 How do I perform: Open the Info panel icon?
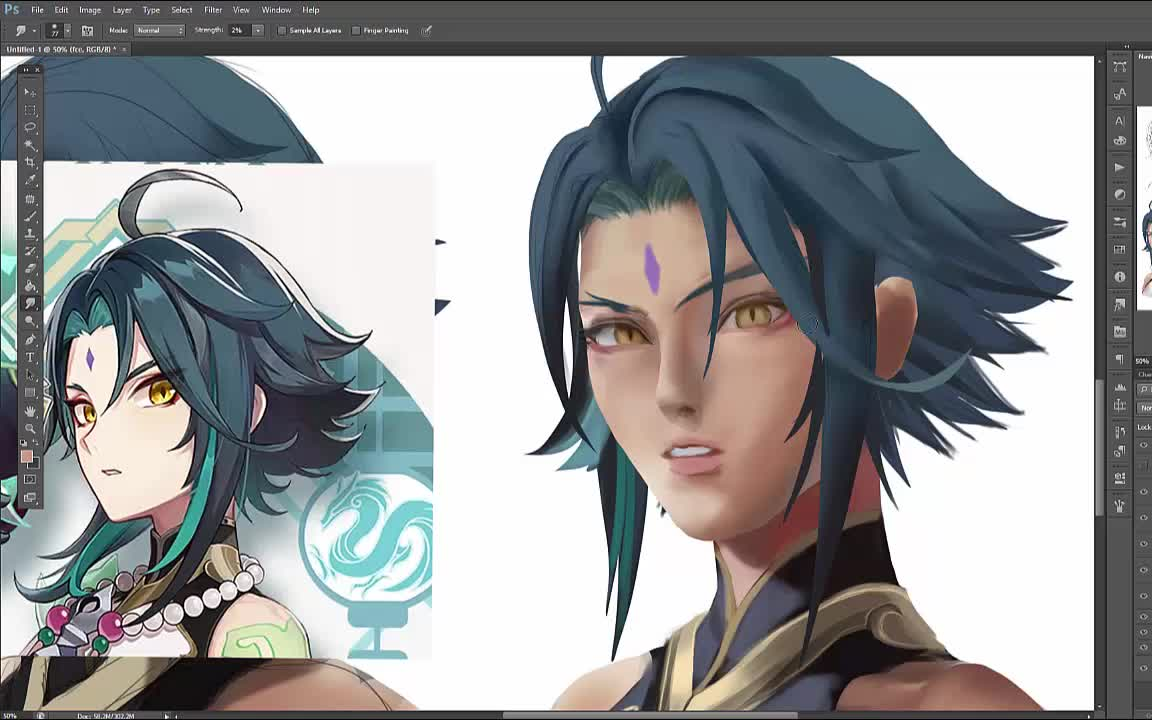pyautogui.click(x=1120, y=277)
